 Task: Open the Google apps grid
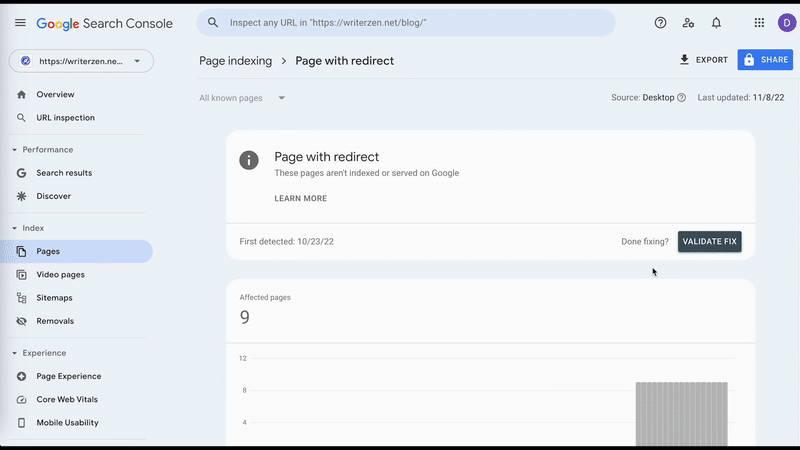click(x=759, y=23)
